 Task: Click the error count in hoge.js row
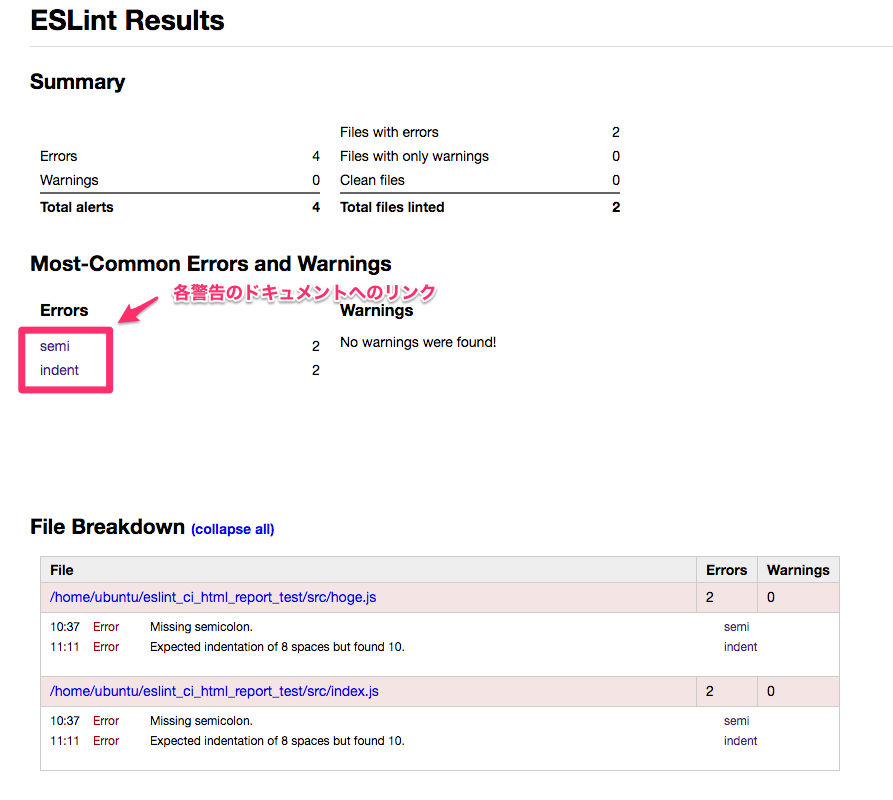pyautogui.click(x=710, y=597)
